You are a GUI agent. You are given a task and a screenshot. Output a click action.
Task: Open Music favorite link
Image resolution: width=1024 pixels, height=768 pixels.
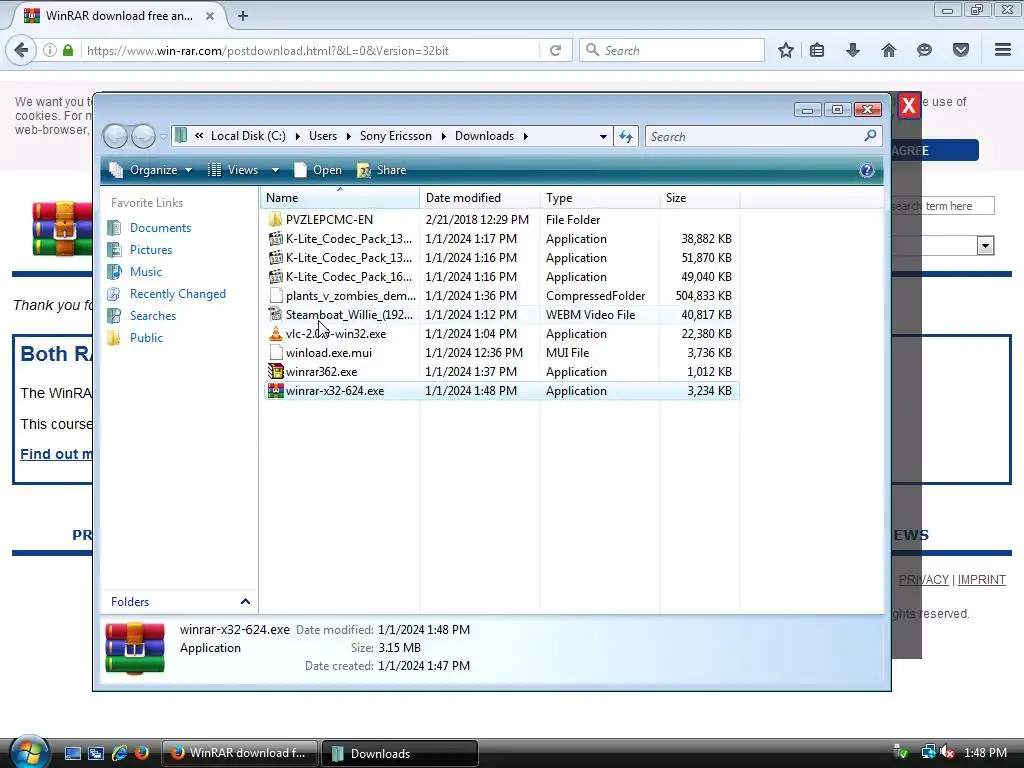click(146, 272)
